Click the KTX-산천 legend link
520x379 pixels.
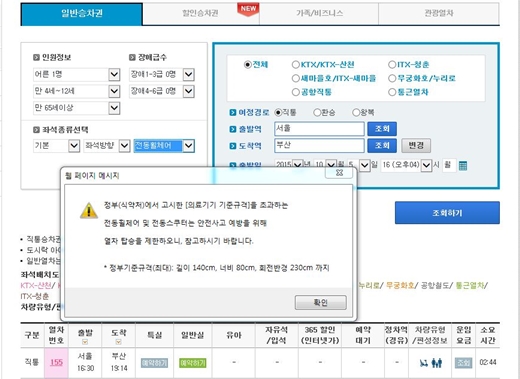pyautogui.click(x=36, y=285)
